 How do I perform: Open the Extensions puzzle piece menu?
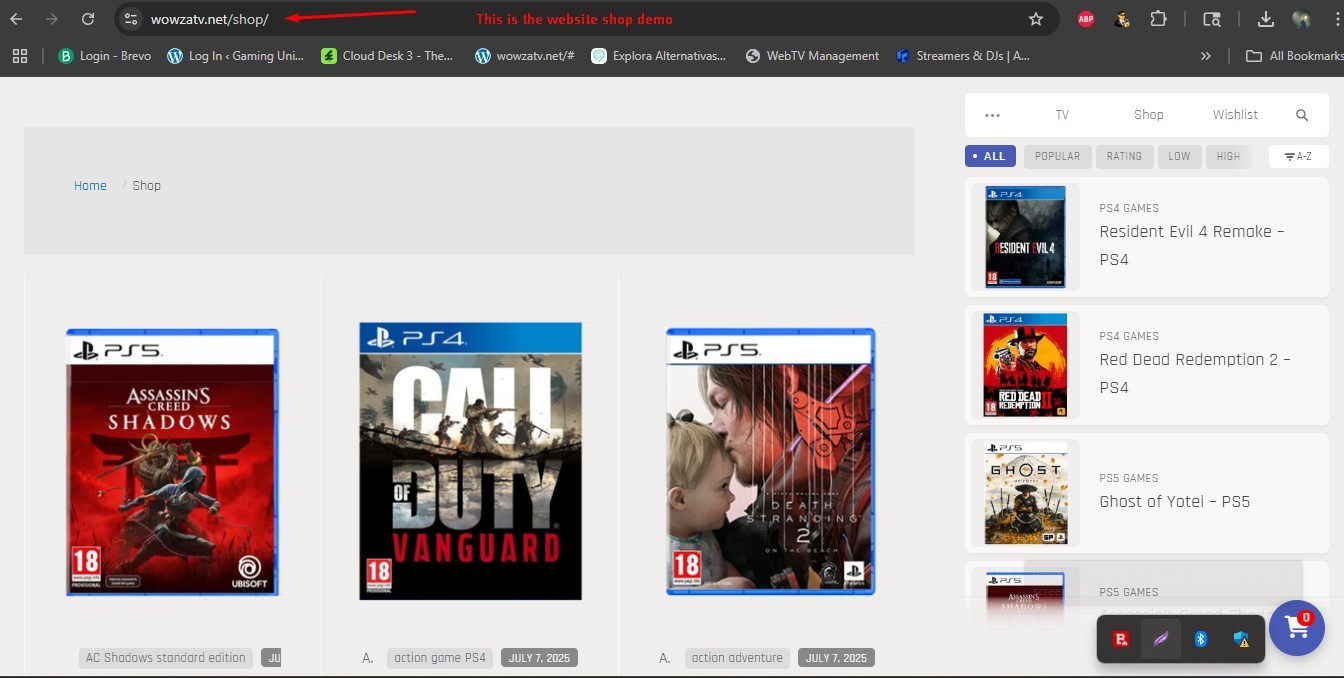(x=1159, y=19)
